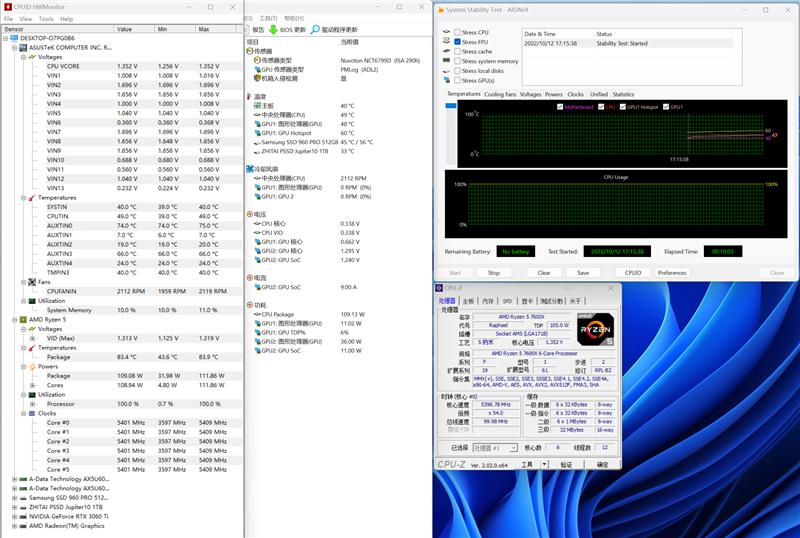Viewport: 800px width, 538px height.
Task: Click the blue graph scale slider handle
Action: point(451,106)
